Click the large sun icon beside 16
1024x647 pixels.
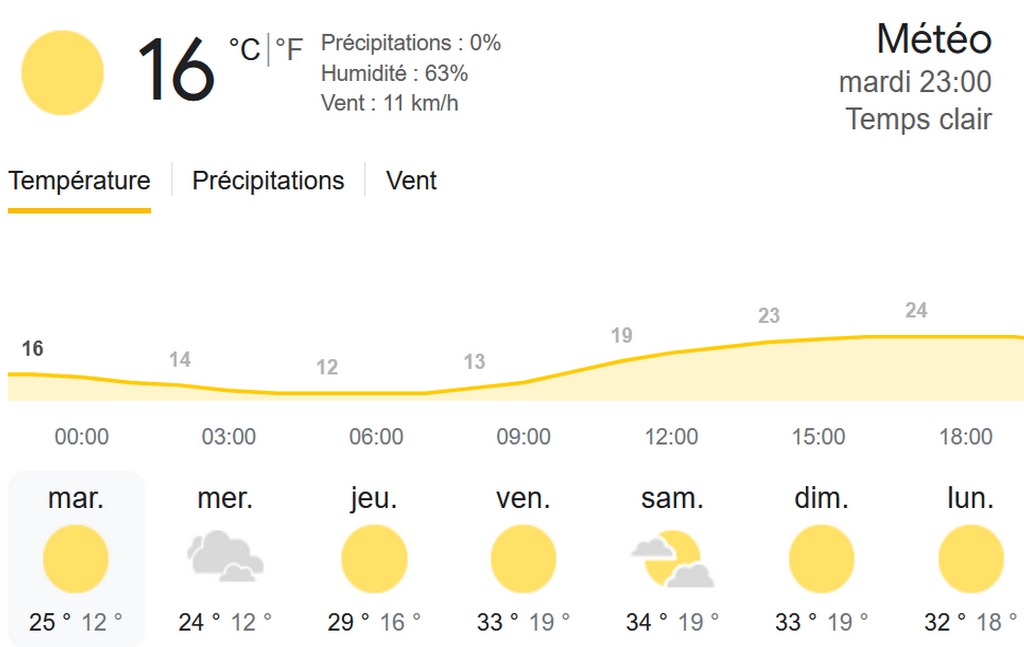point(62,72)
